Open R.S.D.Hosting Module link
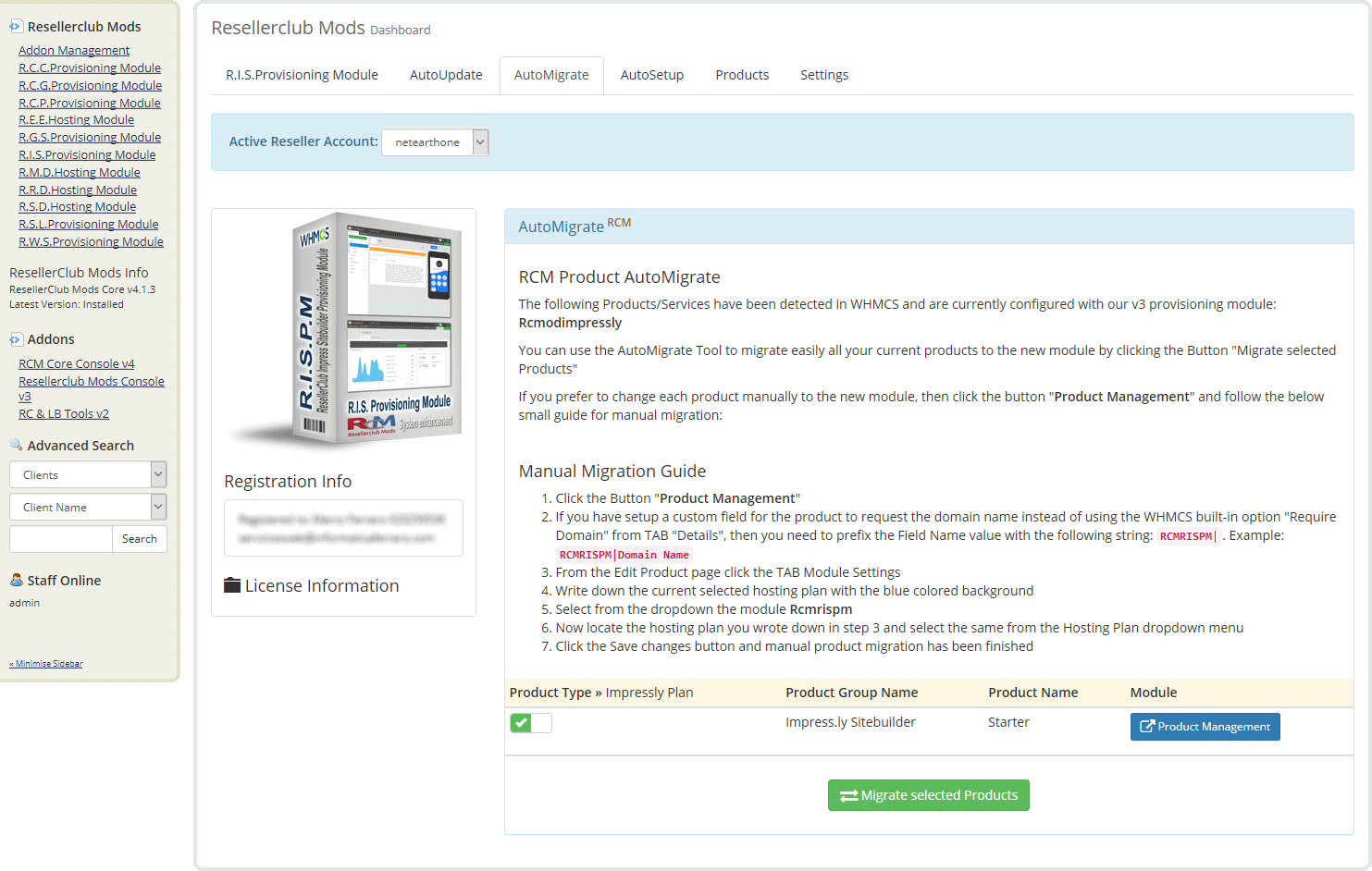This screenshot has width=1372, height=871. (x=78, y=206)
